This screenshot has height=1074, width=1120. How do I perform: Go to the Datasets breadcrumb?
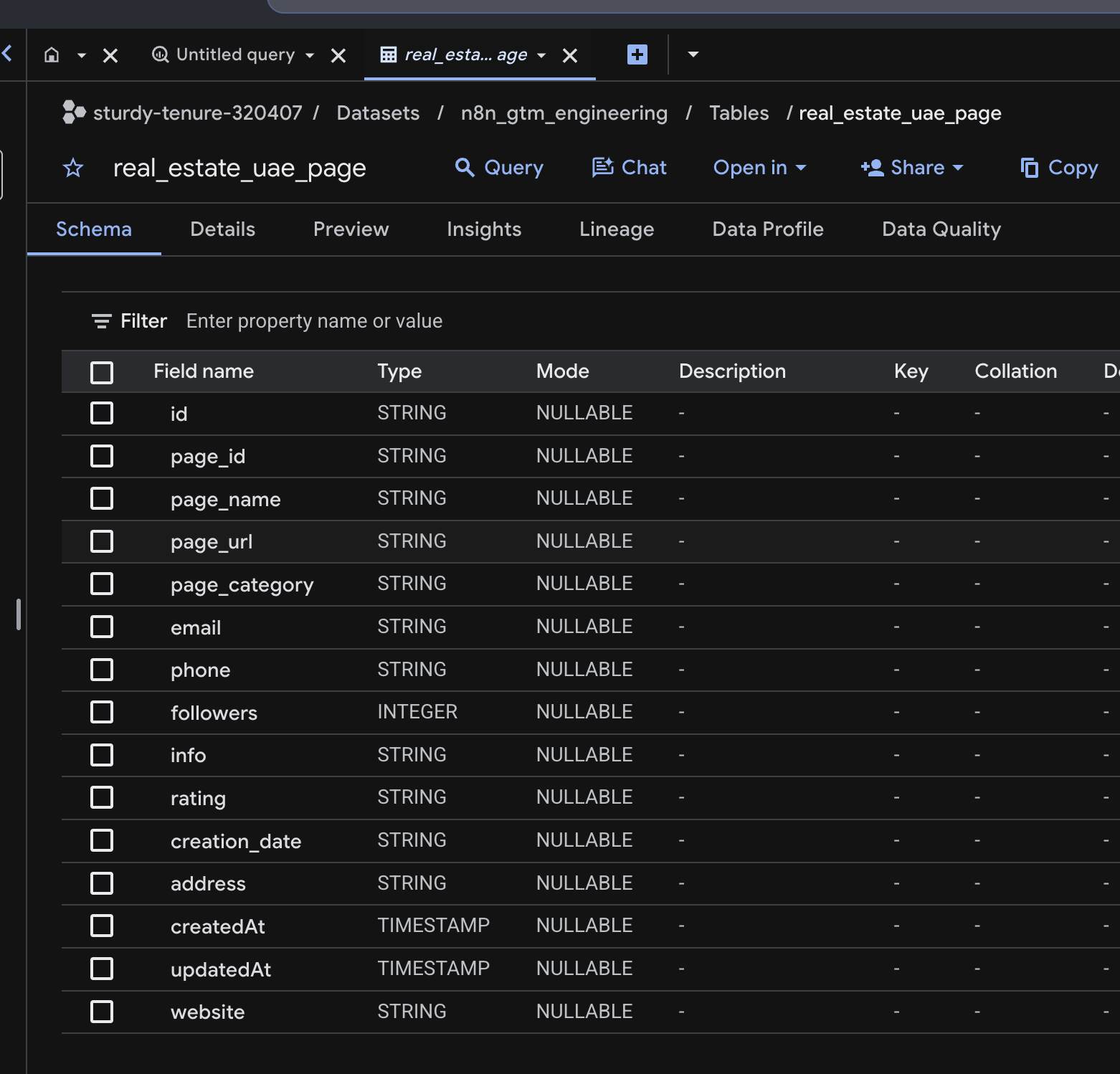(x=378, y=113)
